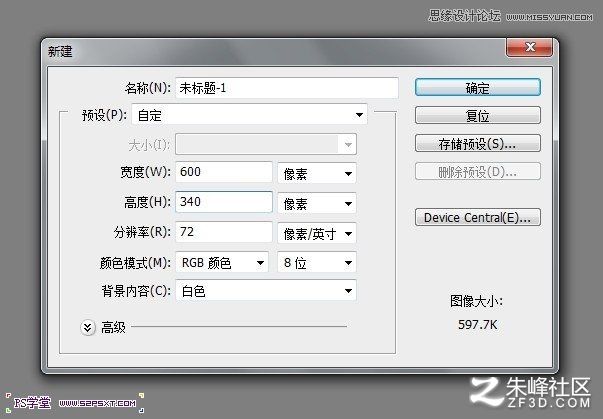Click the 宽度 field showing 600
The image size is (603, 419).
[x=224, y=172]
